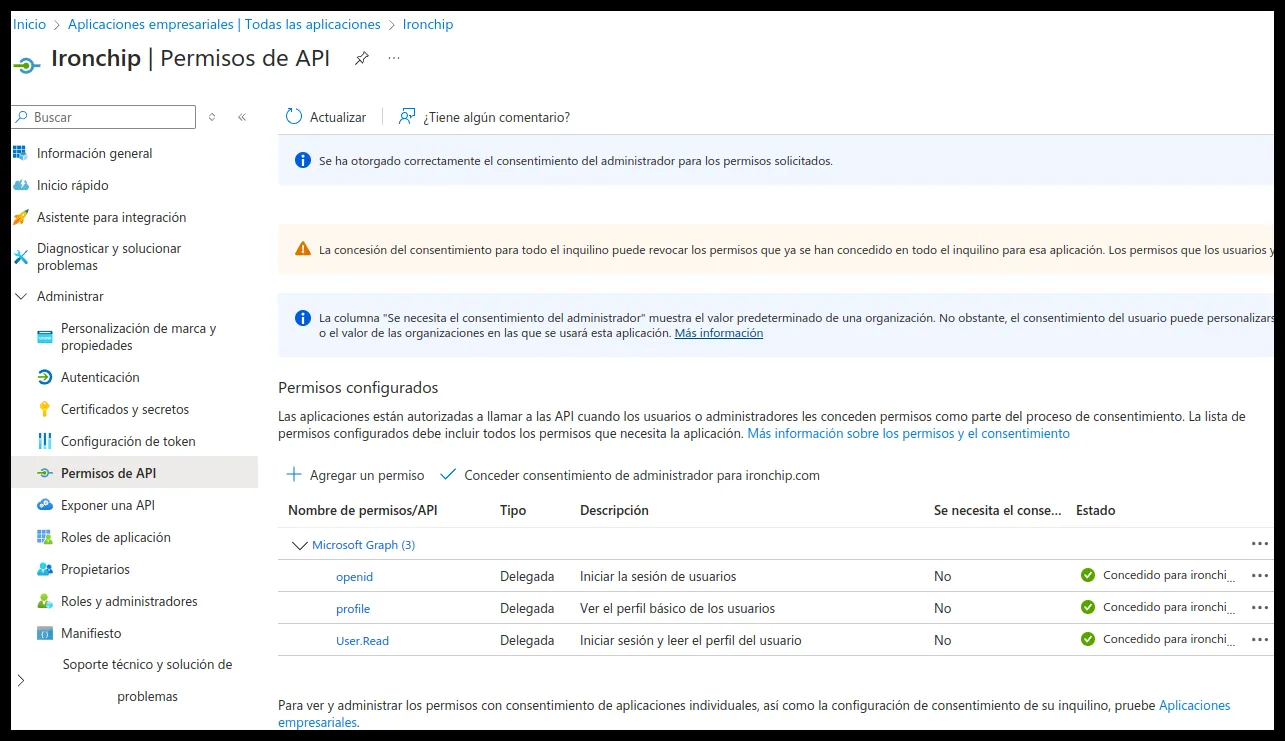
Task: Open the openid permission
Action: (354, 577)
